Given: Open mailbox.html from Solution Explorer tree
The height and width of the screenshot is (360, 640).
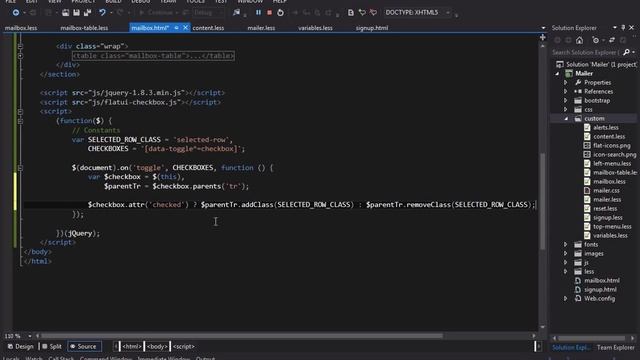Looking at the screenshot, I should pos(602,280).
